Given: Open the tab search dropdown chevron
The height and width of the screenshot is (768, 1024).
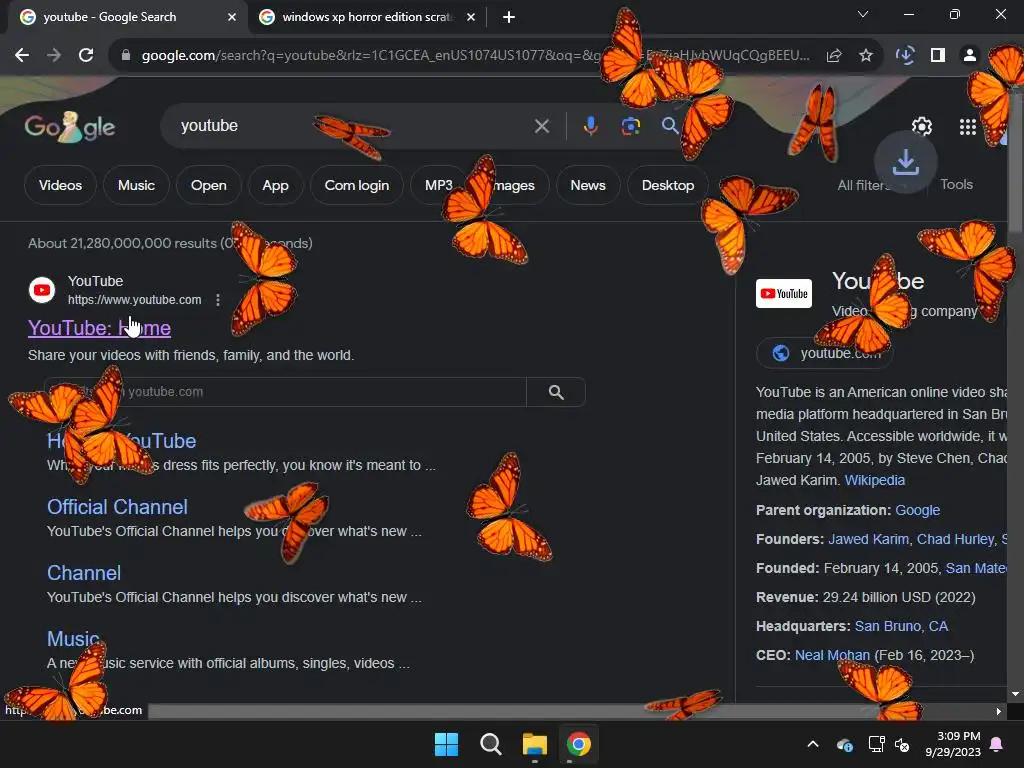Looking at the screenshot, I should coord(863,14).
